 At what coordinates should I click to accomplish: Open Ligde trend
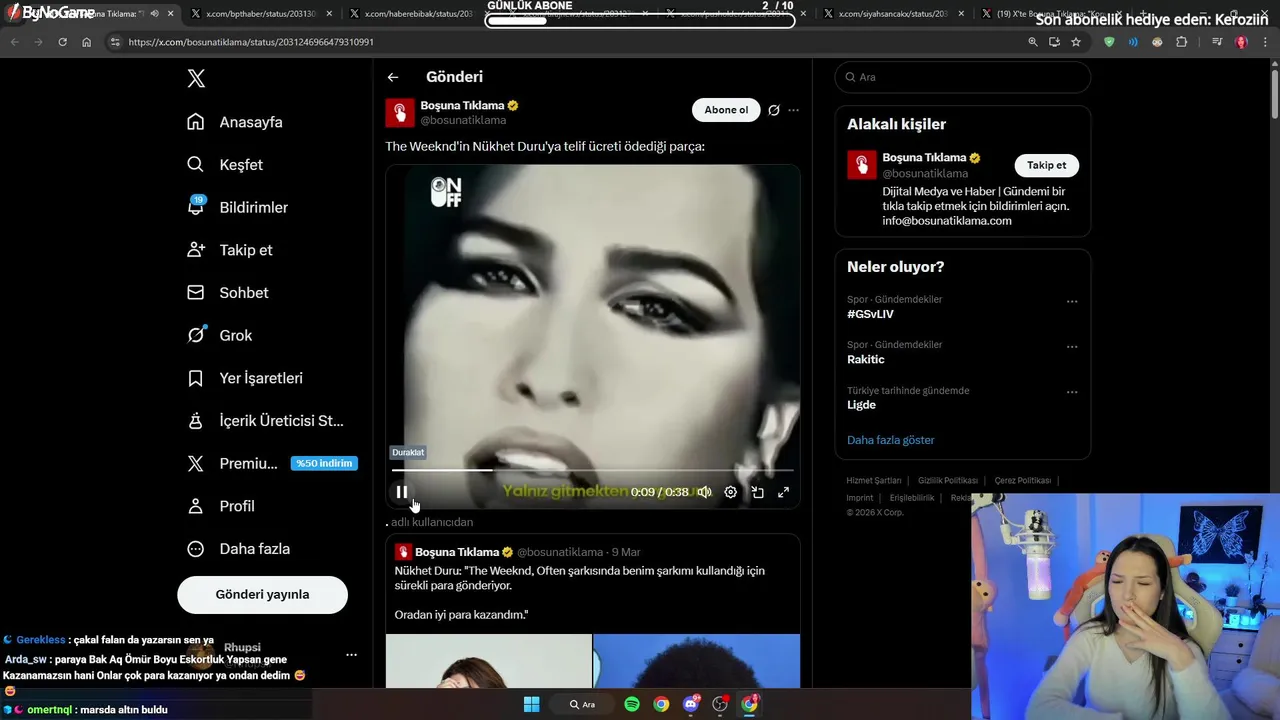point(861,405)
